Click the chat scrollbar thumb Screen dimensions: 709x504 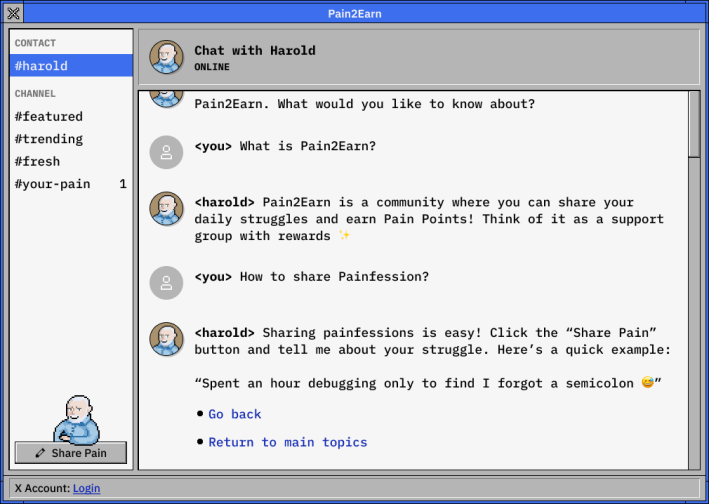point(694,124)
